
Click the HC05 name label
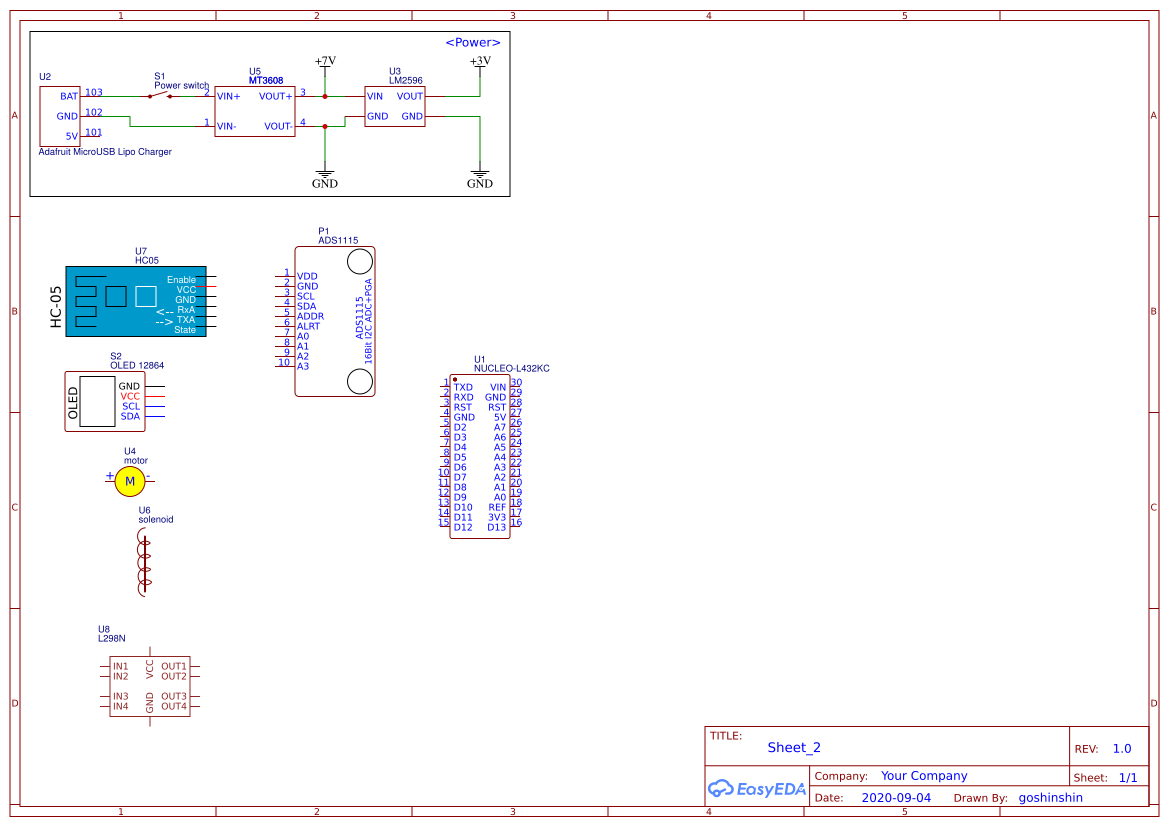tap(147, 260)
